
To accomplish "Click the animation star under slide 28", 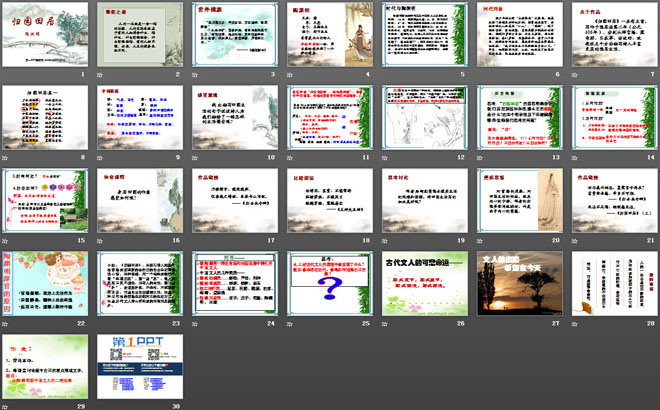I will click(x=575, y=324).
